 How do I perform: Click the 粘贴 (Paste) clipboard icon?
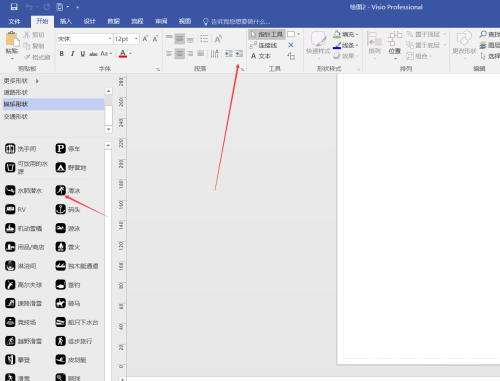(12, 39)
